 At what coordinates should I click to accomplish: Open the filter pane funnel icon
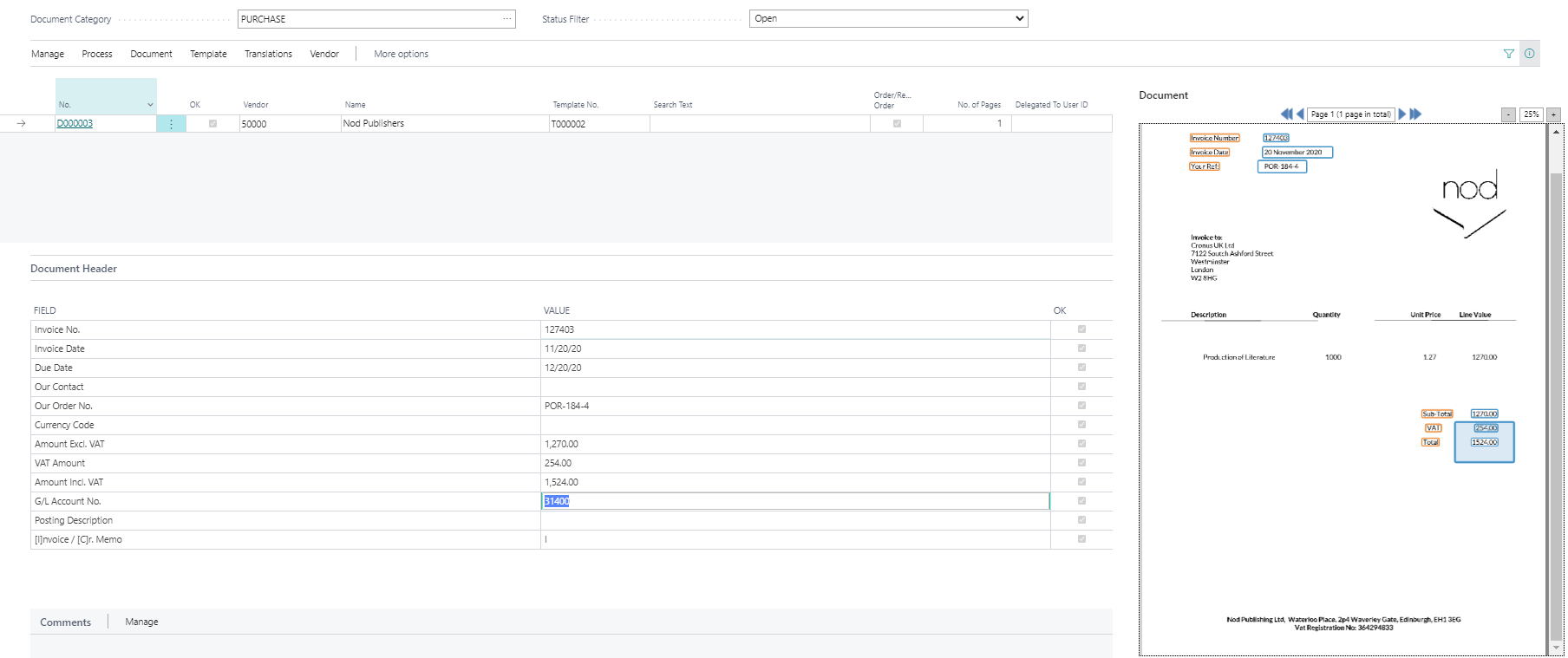pos(1509,54)
